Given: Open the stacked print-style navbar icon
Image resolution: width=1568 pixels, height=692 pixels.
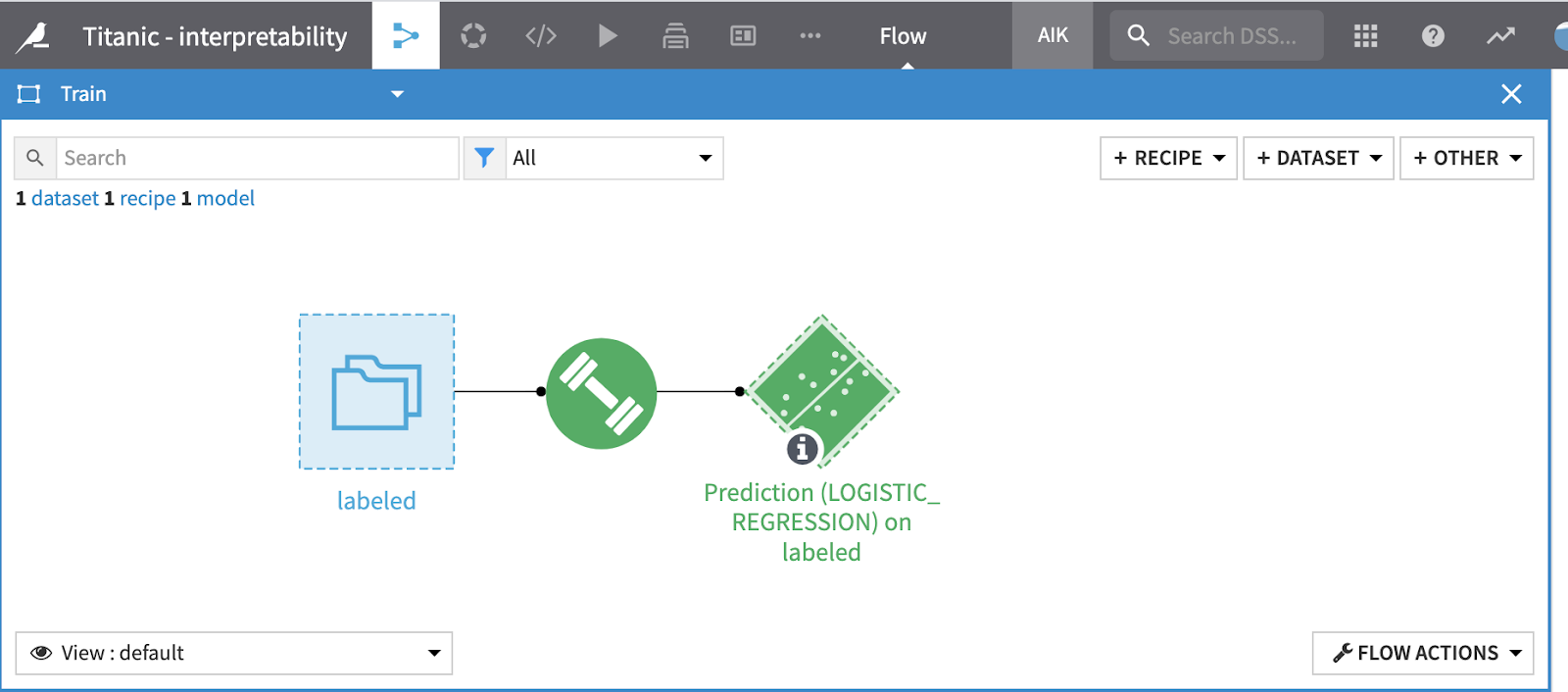Looking at the screenshot, I should coord(675,36).
